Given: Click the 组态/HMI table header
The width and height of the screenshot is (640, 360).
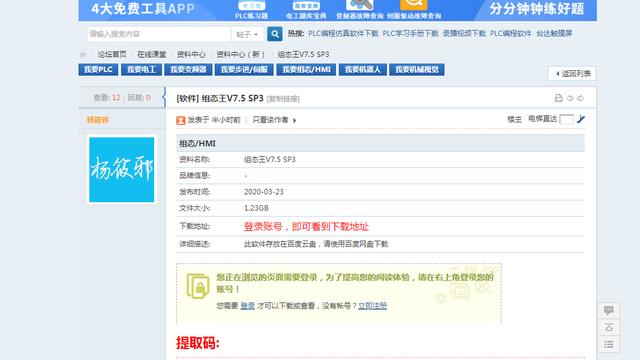Looking at the screenshot, I should coord(380,143).
